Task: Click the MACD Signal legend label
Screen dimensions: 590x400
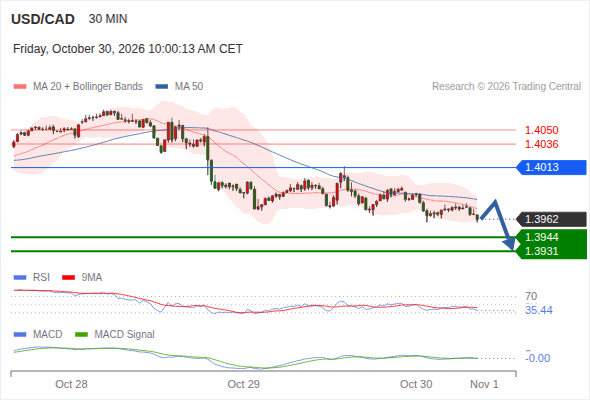Action: tap(125, 334)
